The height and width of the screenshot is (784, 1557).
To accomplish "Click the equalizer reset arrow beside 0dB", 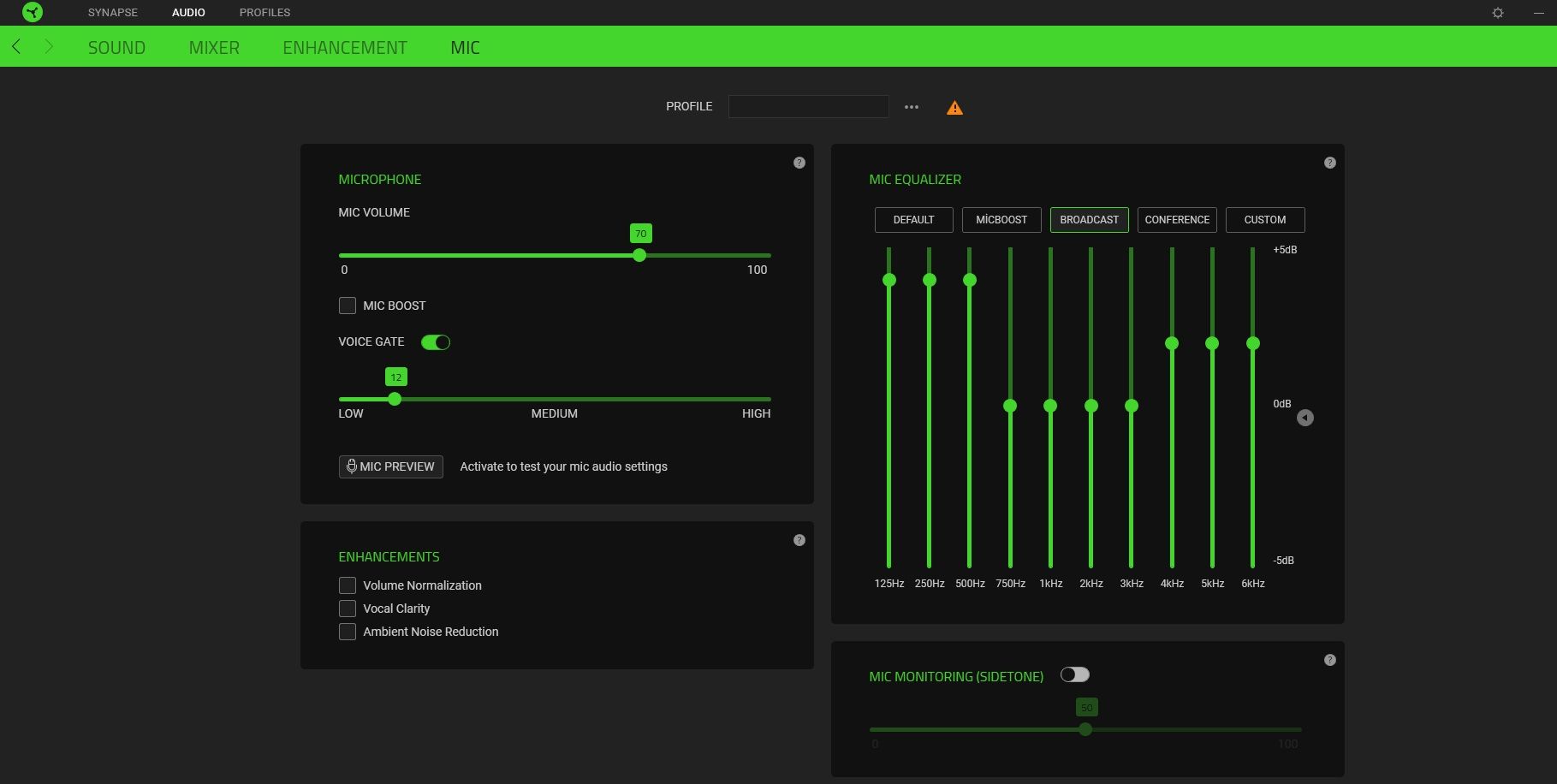I will click(1305, 418).
